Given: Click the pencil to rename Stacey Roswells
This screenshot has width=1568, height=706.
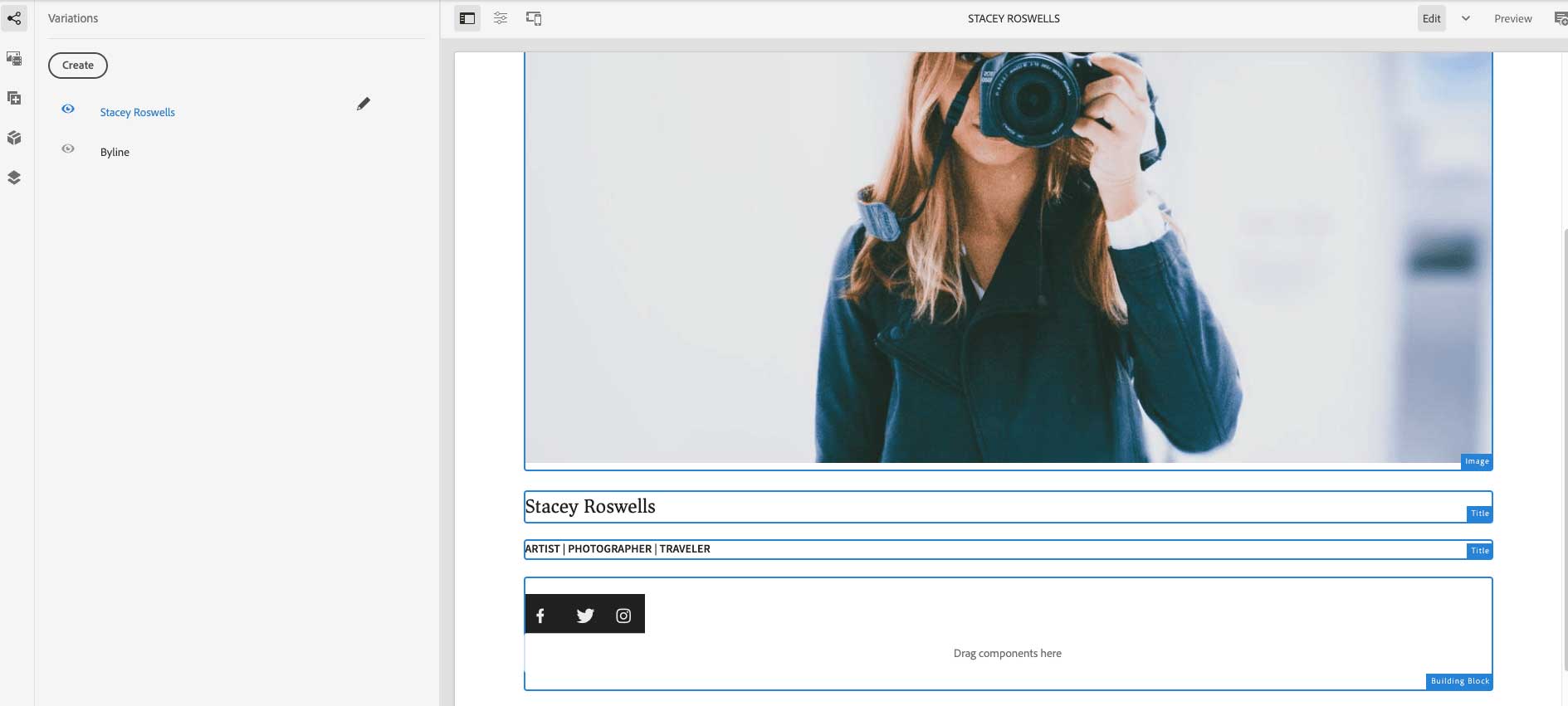Looking at the screenshot, I should click(x=363, y=104).
